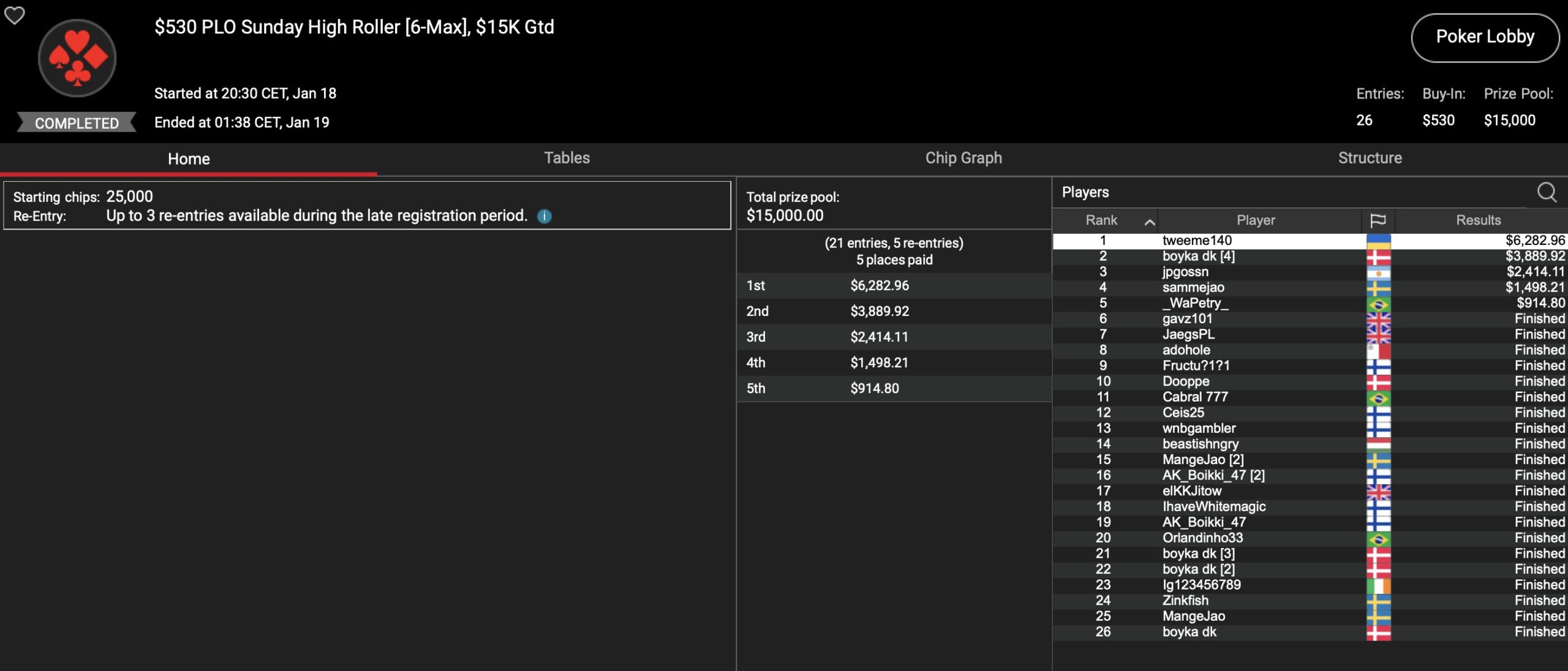
Task: Select player boyka dk [4] row
Action: [x=1198, y=256]
